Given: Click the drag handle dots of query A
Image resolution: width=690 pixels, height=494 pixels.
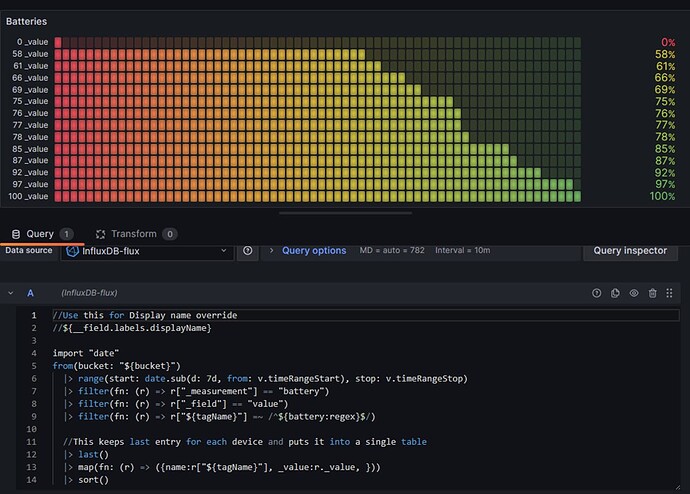Looking at the screenshot, I should pos(669,293).
